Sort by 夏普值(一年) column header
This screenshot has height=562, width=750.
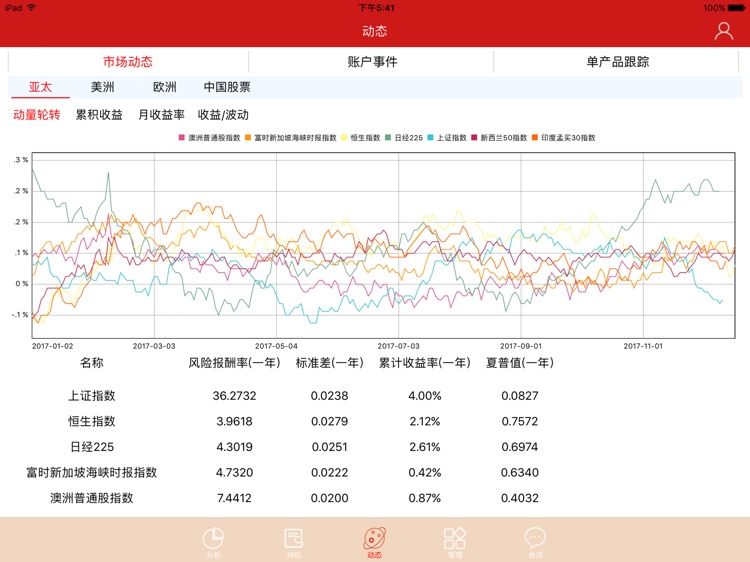pos(520,363)
